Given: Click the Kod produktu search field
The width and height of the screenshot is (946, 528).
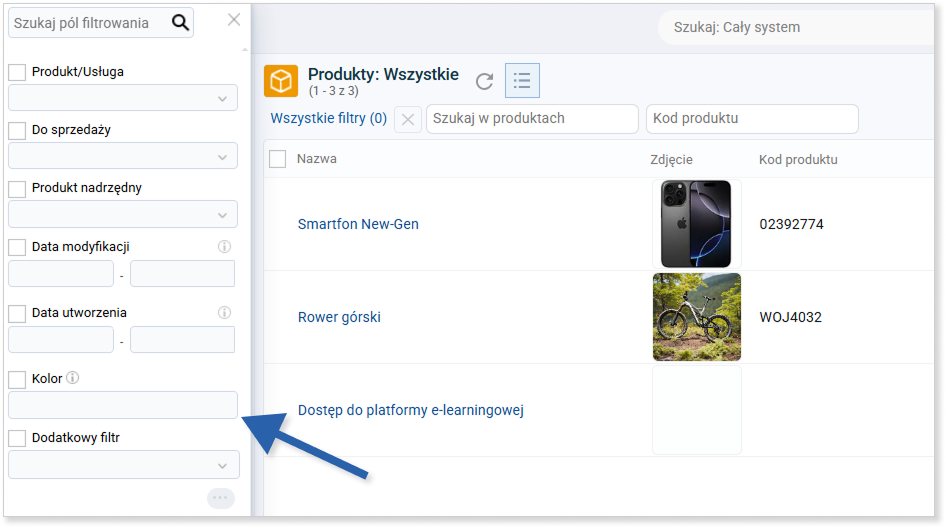Looking at the screenshot, I should [x=752, y=119].
